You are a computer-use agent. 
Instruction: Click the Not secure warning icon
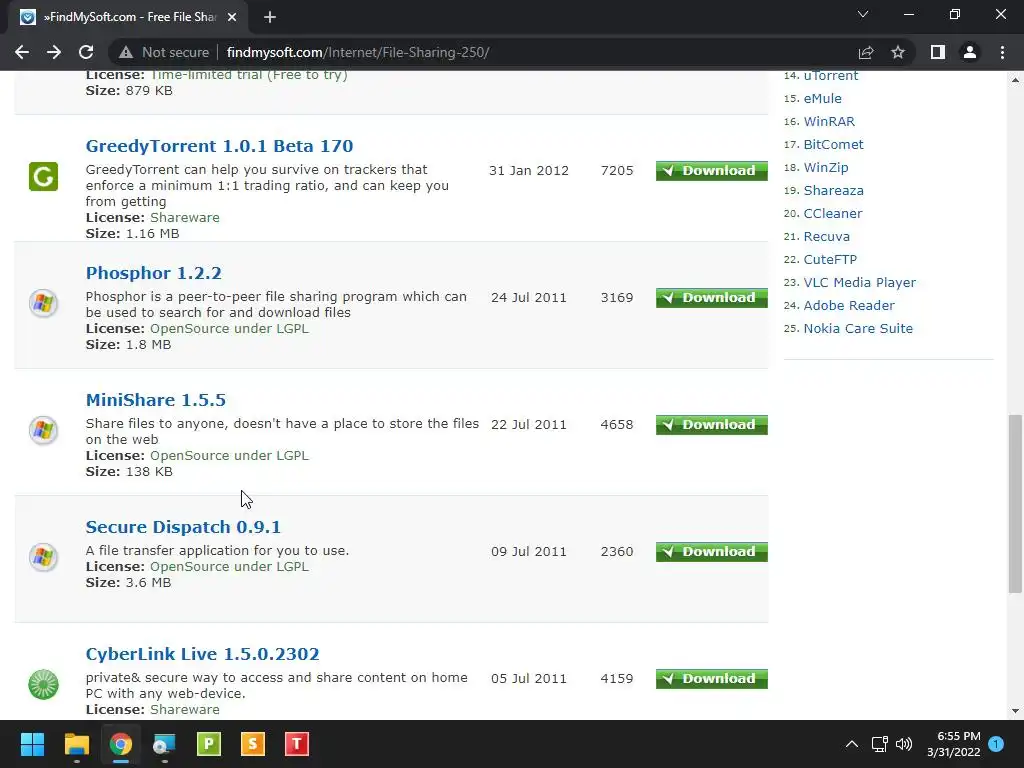(x=126, y=52)
